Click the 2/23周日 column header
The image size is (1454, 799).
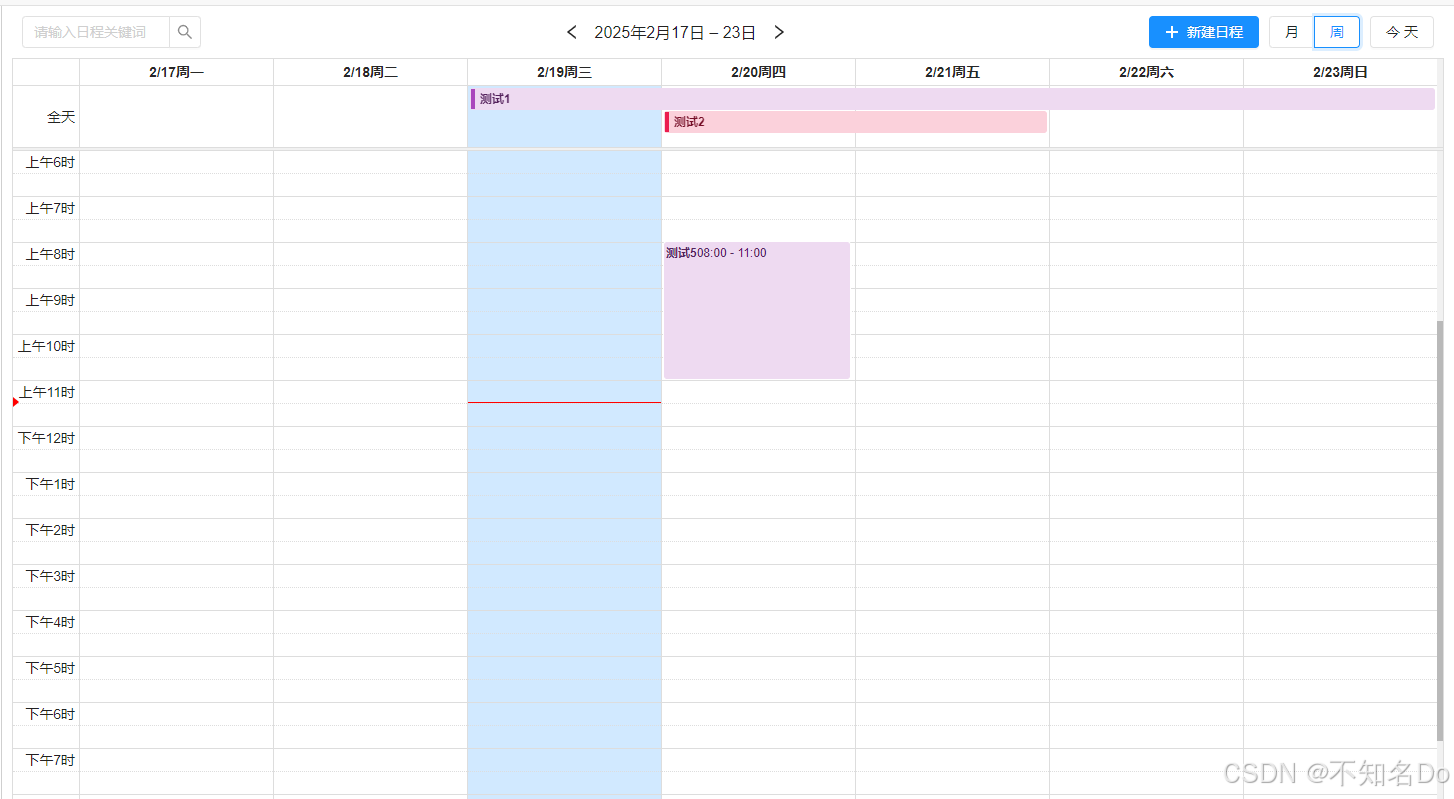[x=1339, y=71]
